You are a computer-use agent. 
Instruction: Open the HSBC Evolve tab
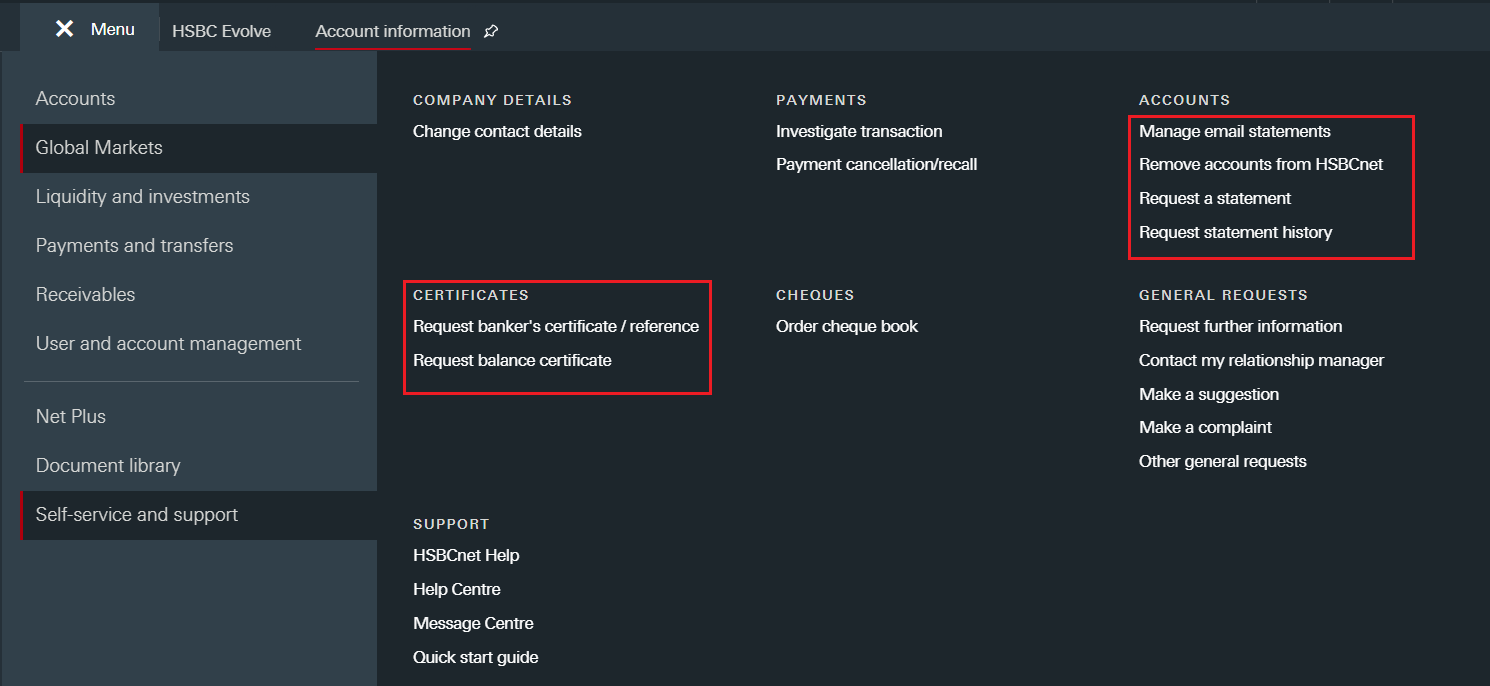pos(221,31)
